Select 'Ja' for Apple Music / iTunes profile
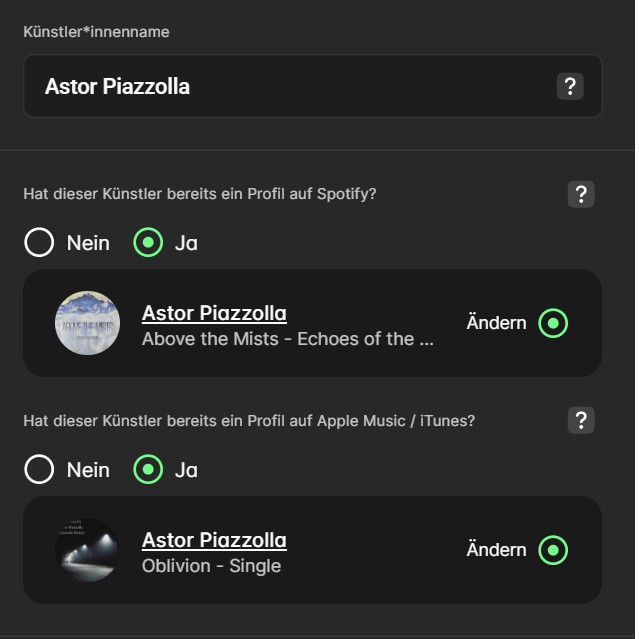639x639 pixels. pyautogui.click(x=148, y=469)
